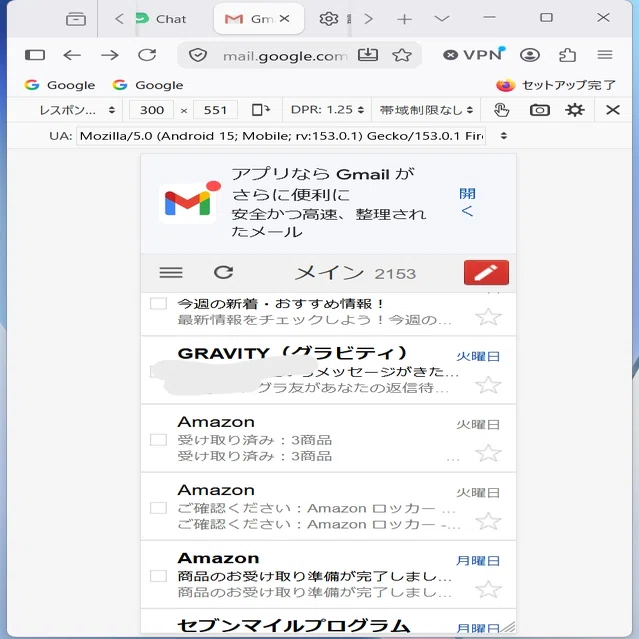Screen dimensions: 639x639
Task: Refresh the Gmail inbox
Action: (224, 272)
